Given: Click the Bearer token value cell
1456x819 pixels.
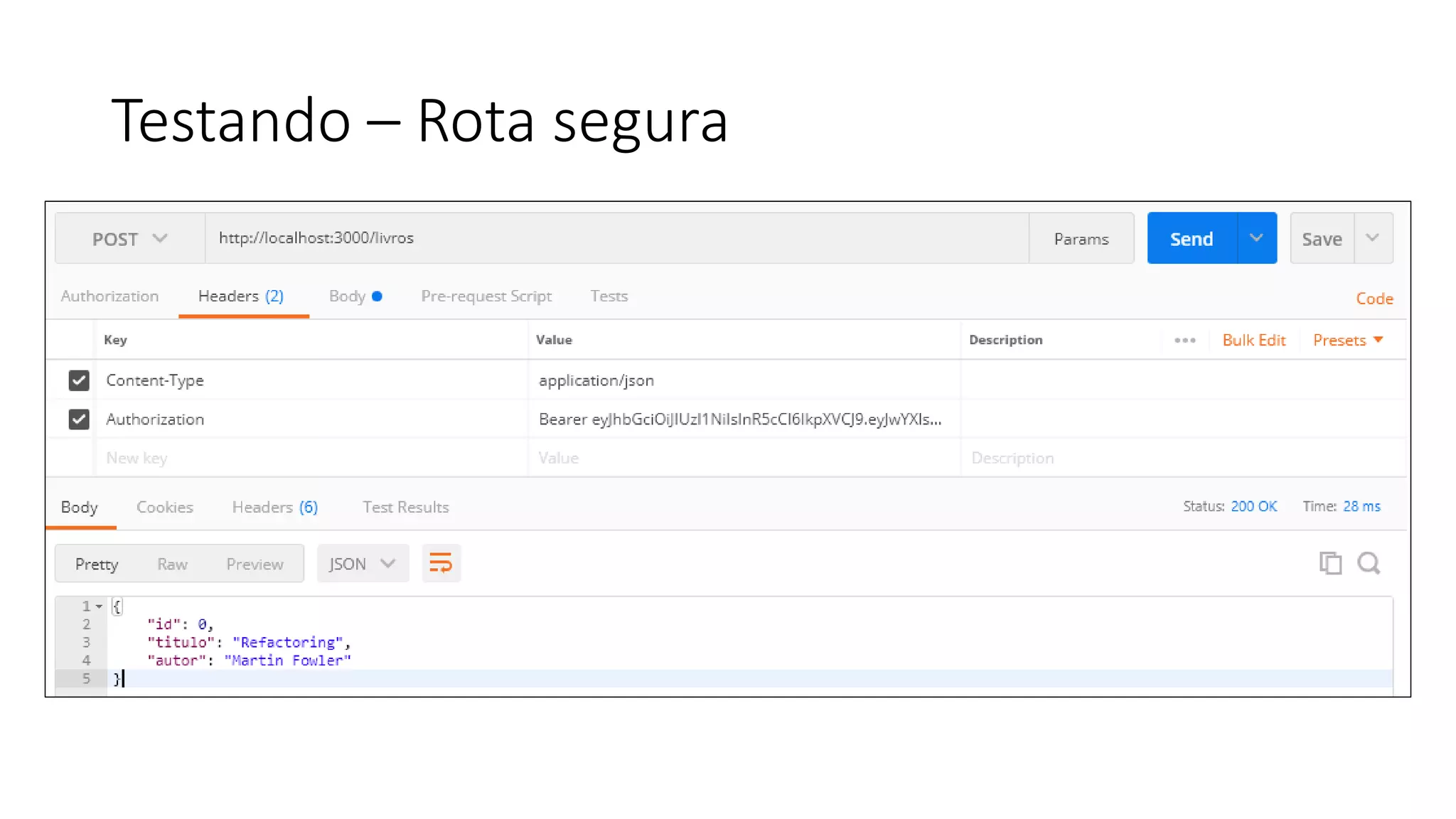Looking at the screenshot, I should (x=744, y=419).
